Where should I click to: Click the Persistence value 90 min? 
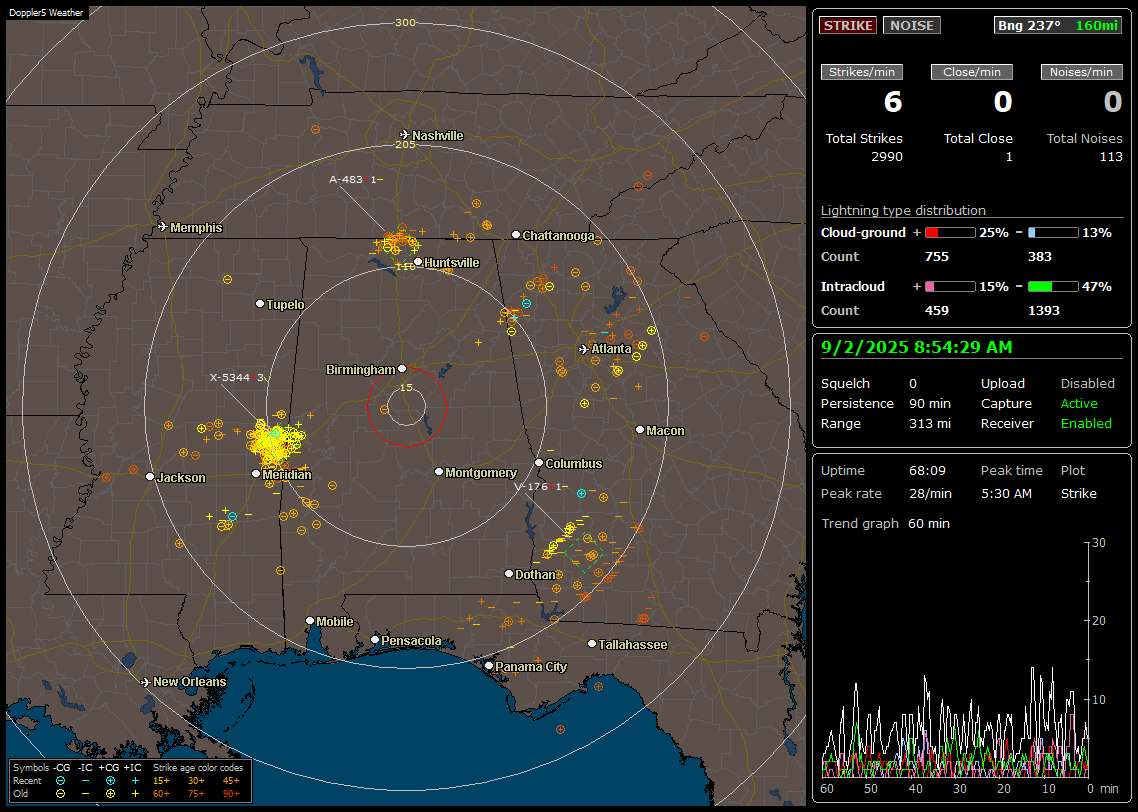(930, 403)
